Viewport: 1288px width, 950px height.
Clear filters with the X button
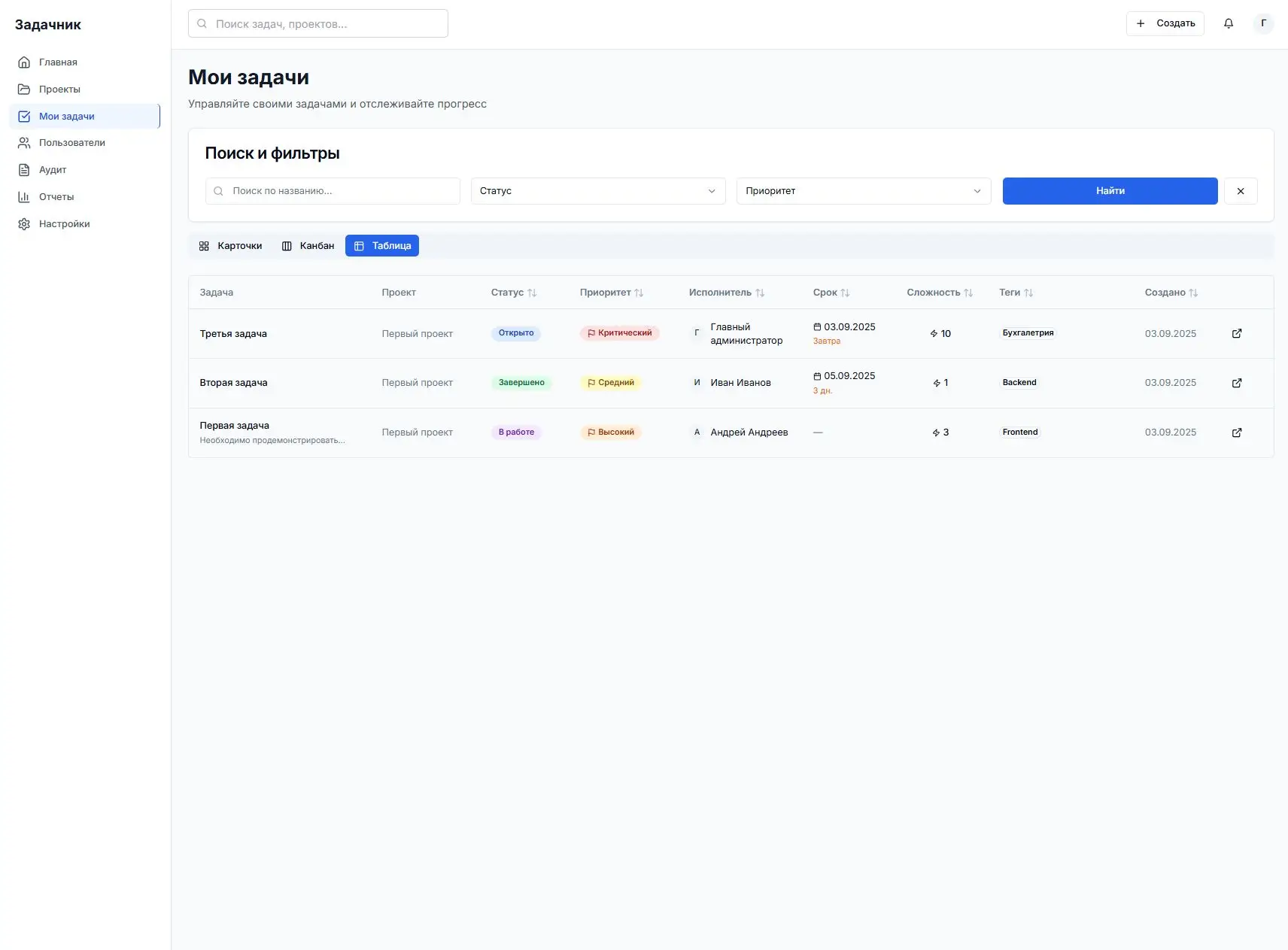click(x=1240, y=191)
